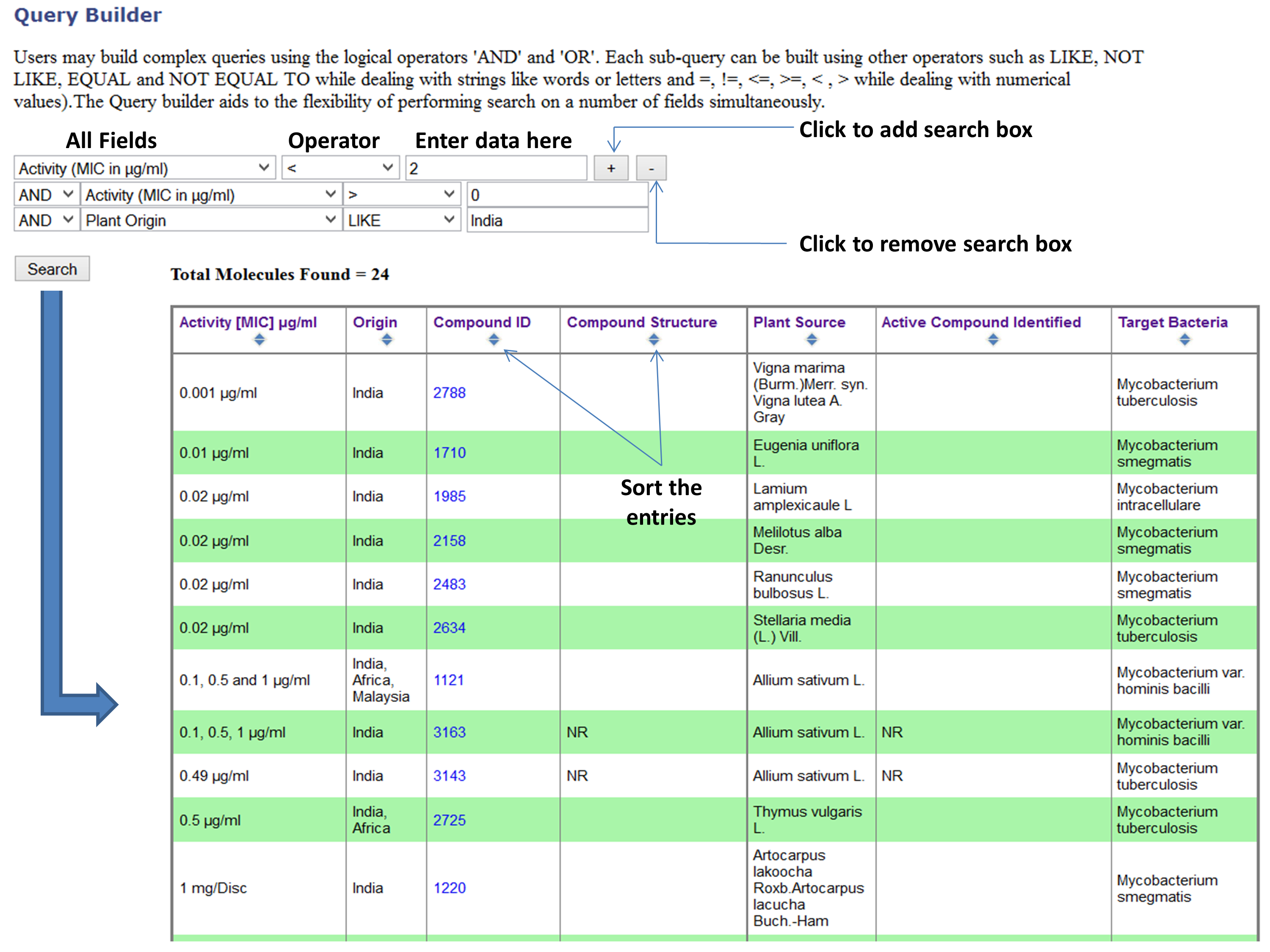Open first Activity (MIC) field dropdown
This screenshot has height=952, width=1270.
coord(144,168)
